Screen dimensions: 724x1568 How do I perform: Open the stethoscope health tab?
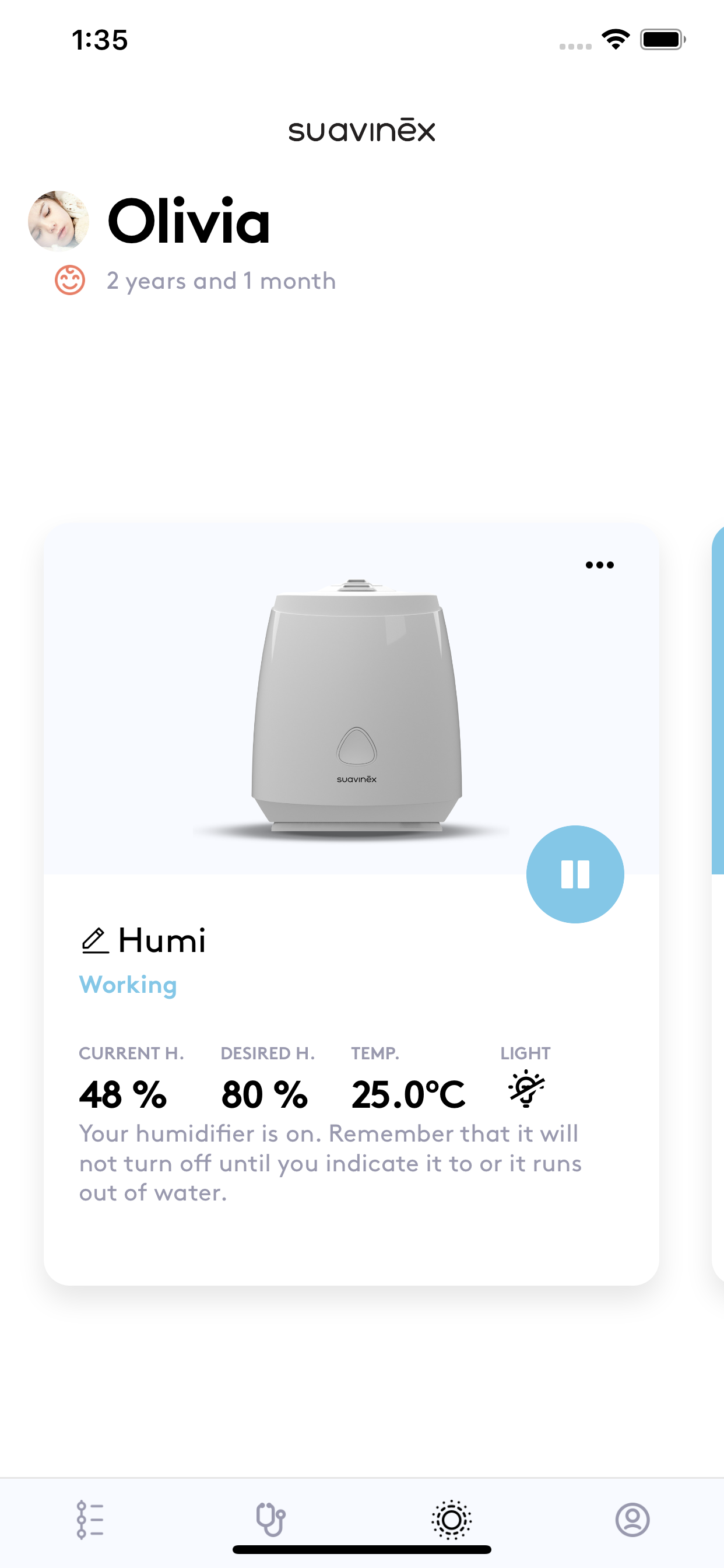click(270, 1520)
